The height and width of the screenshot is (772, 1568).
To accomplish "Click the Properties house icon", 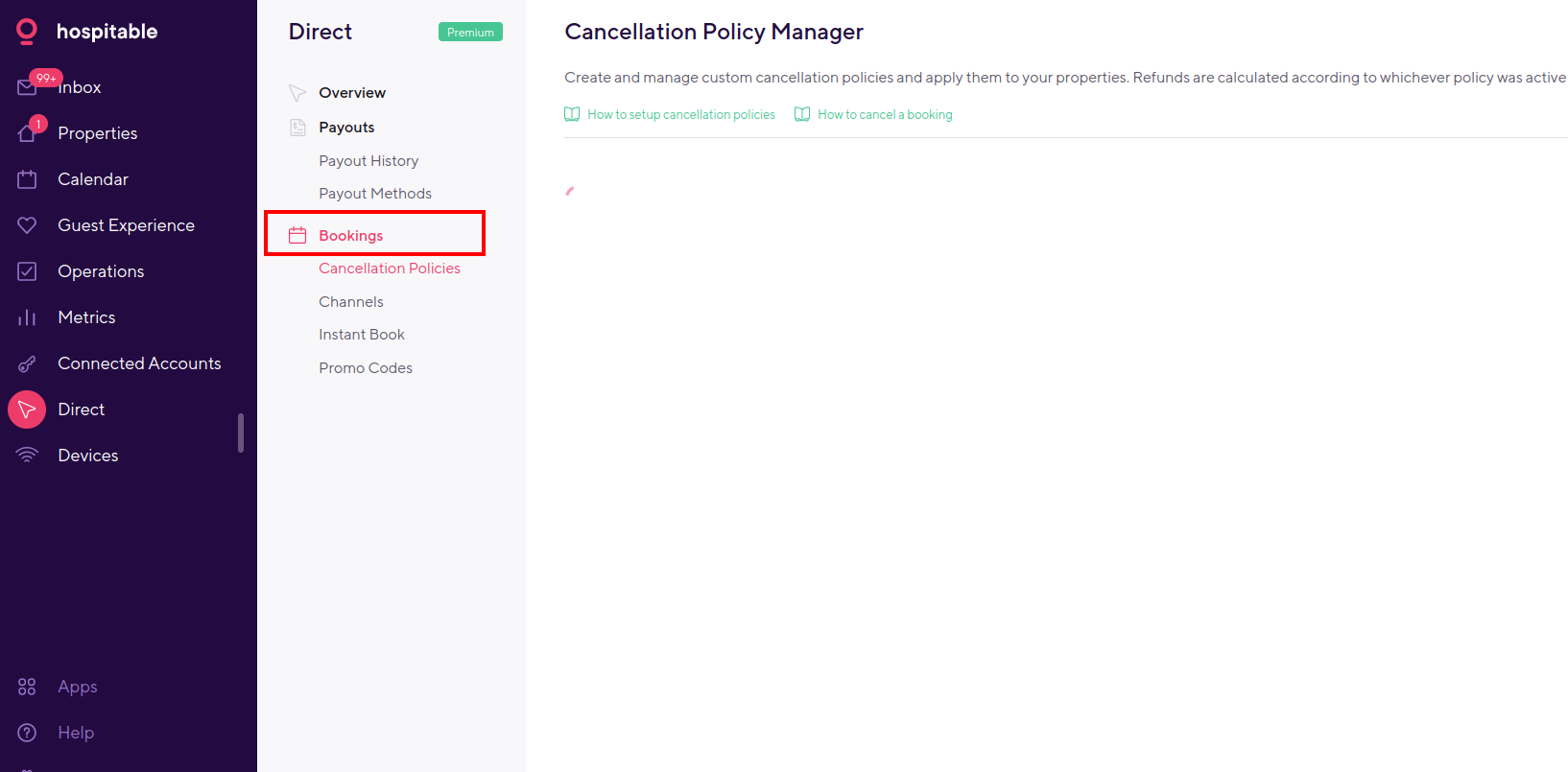I will click(x=27, y=133).
